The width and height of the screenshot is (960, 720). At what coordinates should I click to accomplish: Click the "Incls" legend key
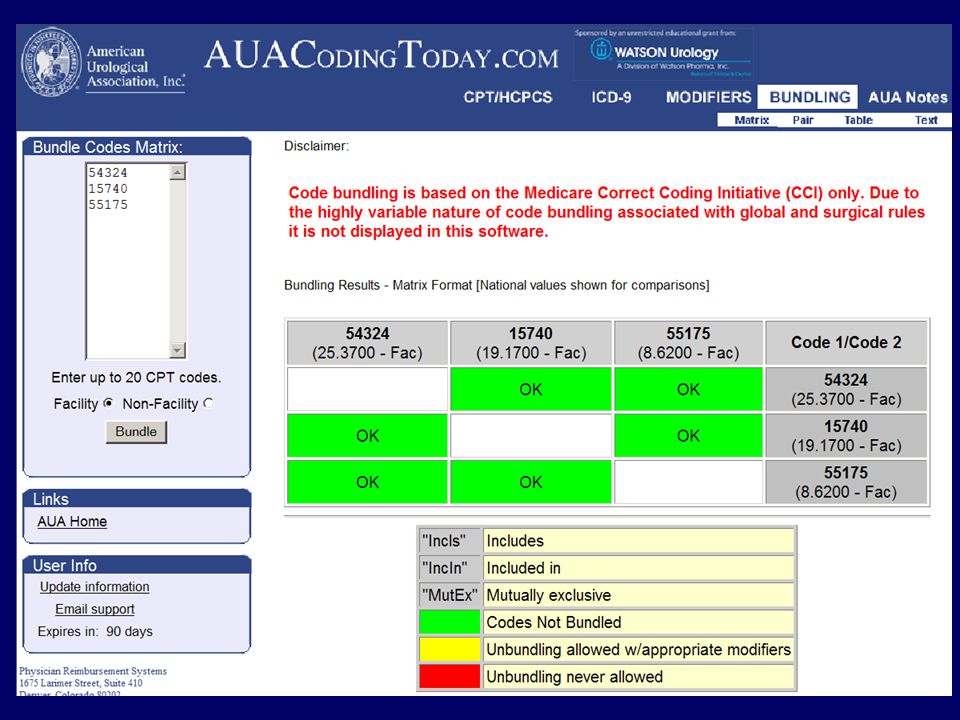[449, 541]
